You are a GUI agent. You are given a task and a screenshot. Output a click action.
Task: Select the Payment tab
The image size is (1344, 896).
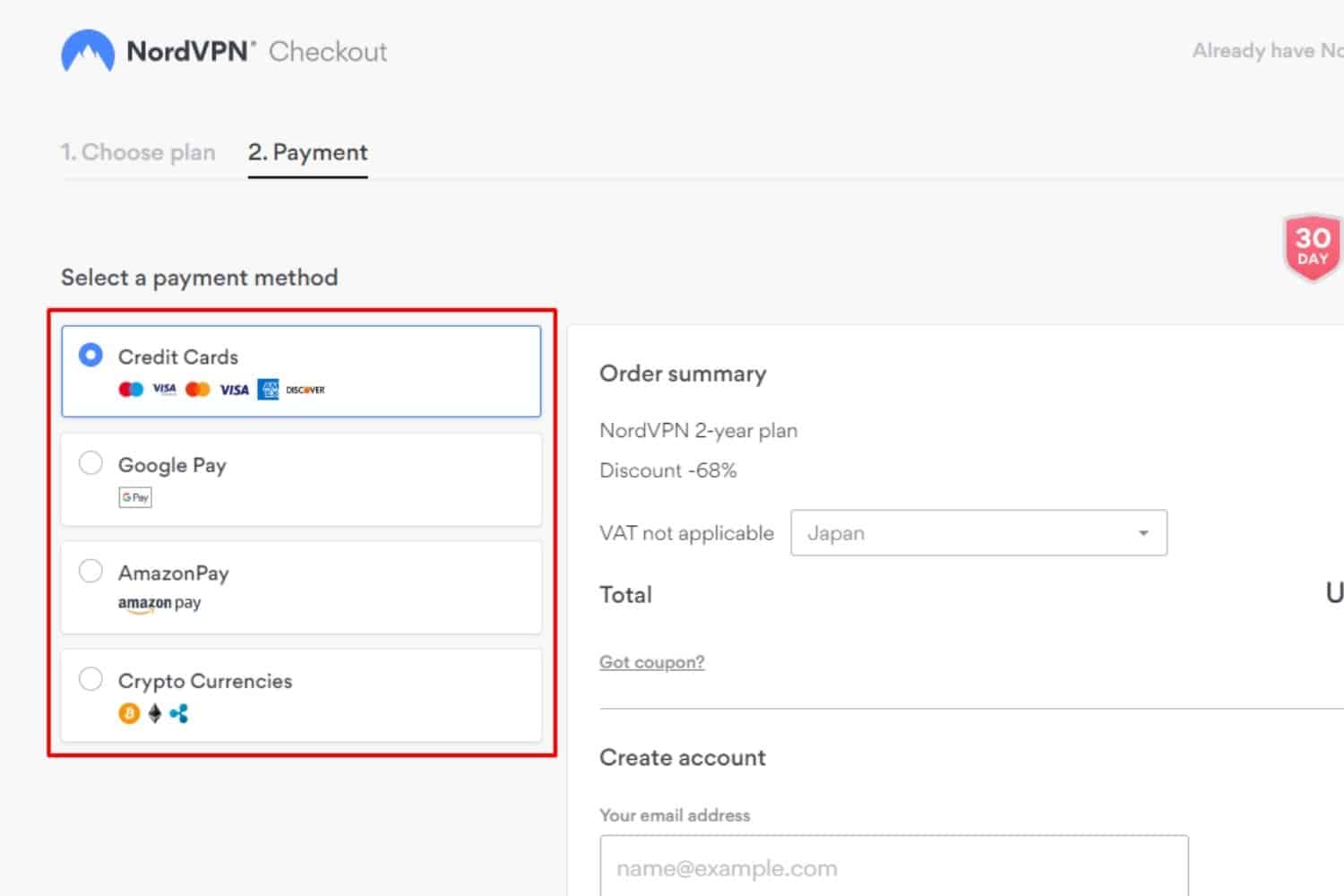pyautogui.click(x=307, y=152)
